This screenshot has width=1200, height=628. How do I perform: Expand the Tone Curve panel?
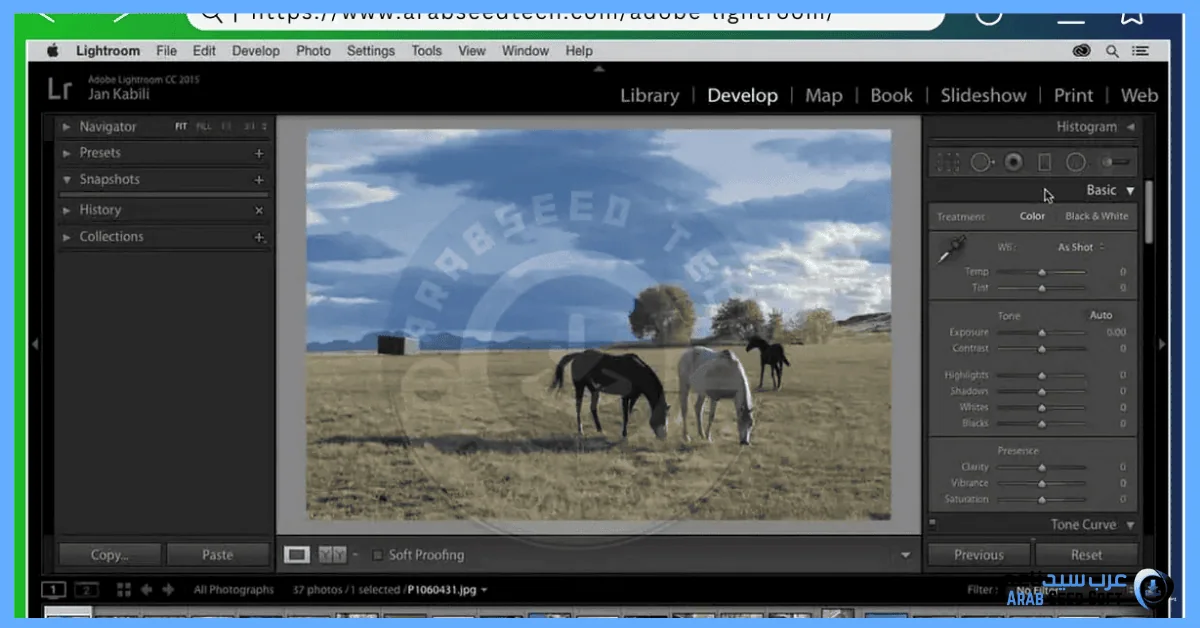point(1130,525)
